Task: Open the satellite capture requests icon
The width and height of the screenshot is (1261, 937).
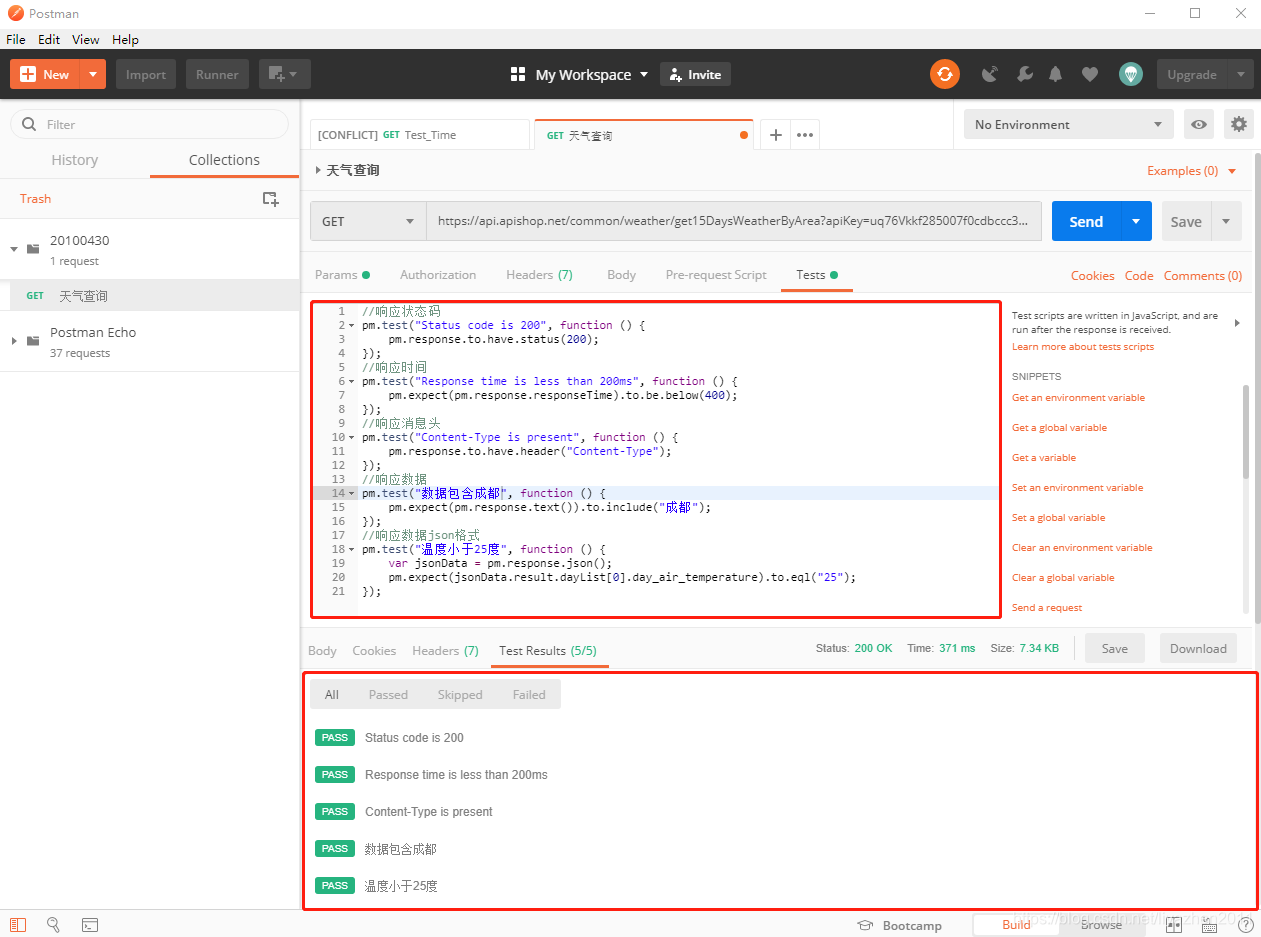Action: 990,74
